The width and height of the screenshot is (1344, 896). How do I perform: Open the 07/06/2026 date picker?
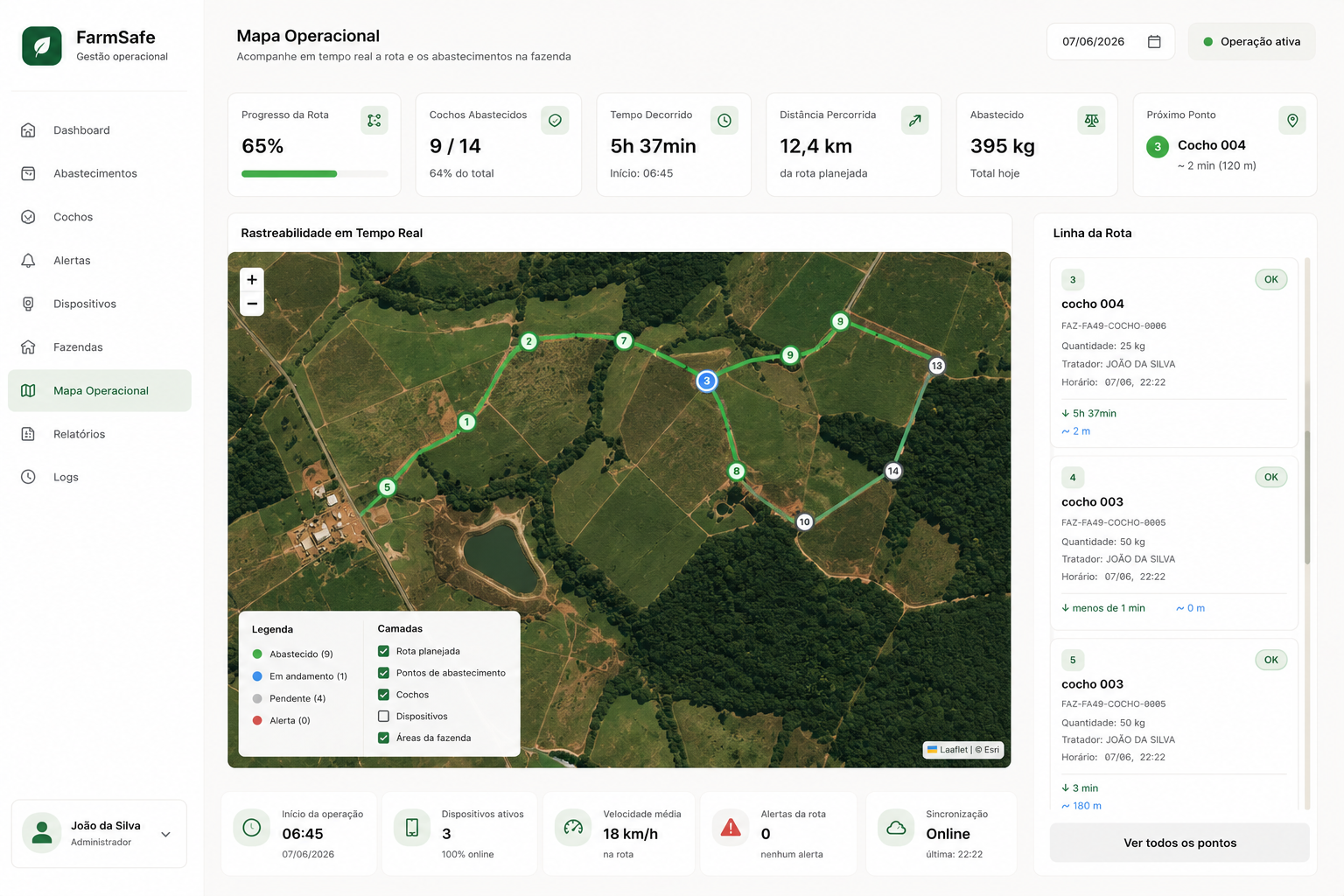[1110, 42]
